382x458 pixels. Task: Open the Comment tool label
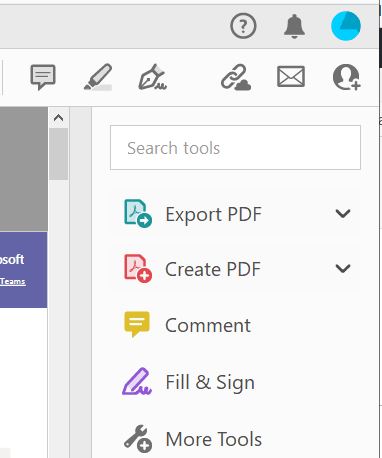pos(208,325)
